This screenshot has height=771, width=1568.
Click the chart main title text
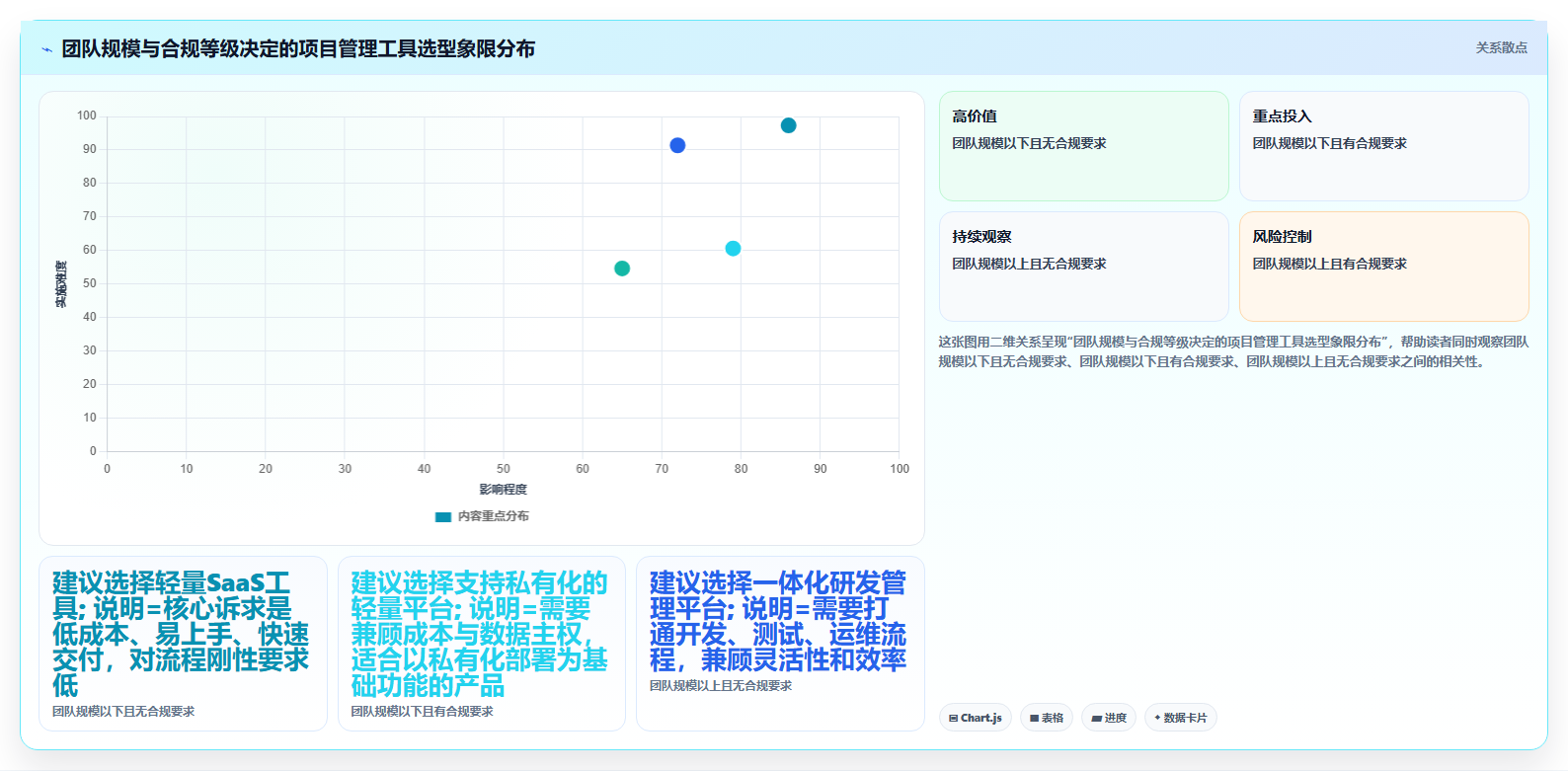tap(298, 49)
